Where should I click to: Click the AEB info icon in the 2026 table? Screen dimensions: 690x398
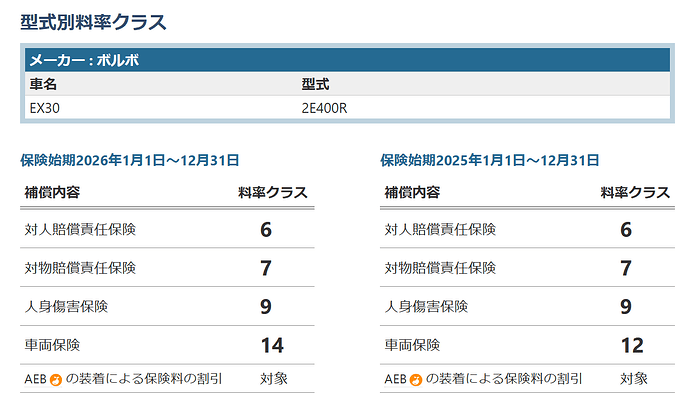[56, 380]
